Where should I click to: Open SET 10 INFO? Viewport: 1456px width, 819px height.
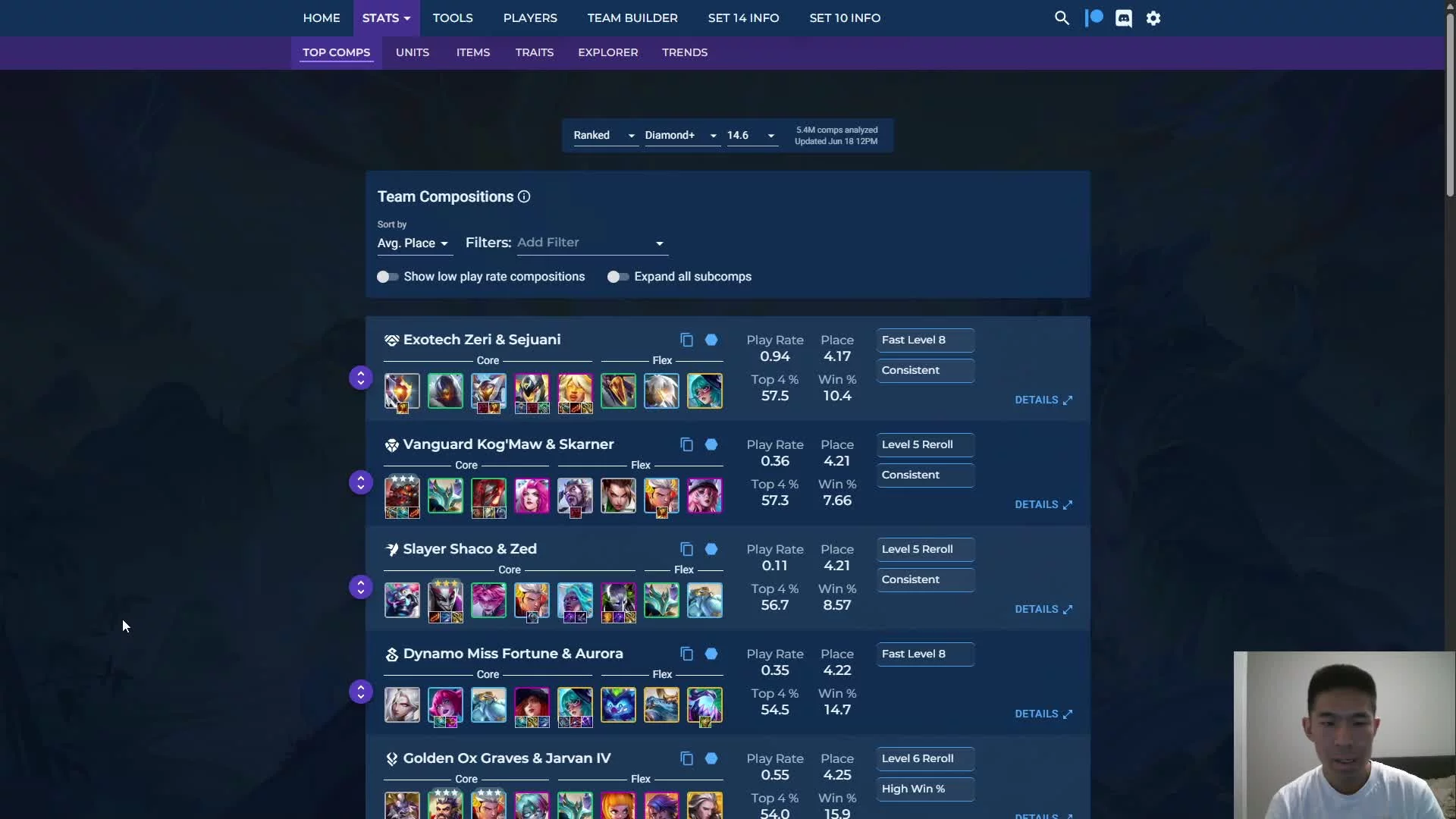[x=845, y=18]
